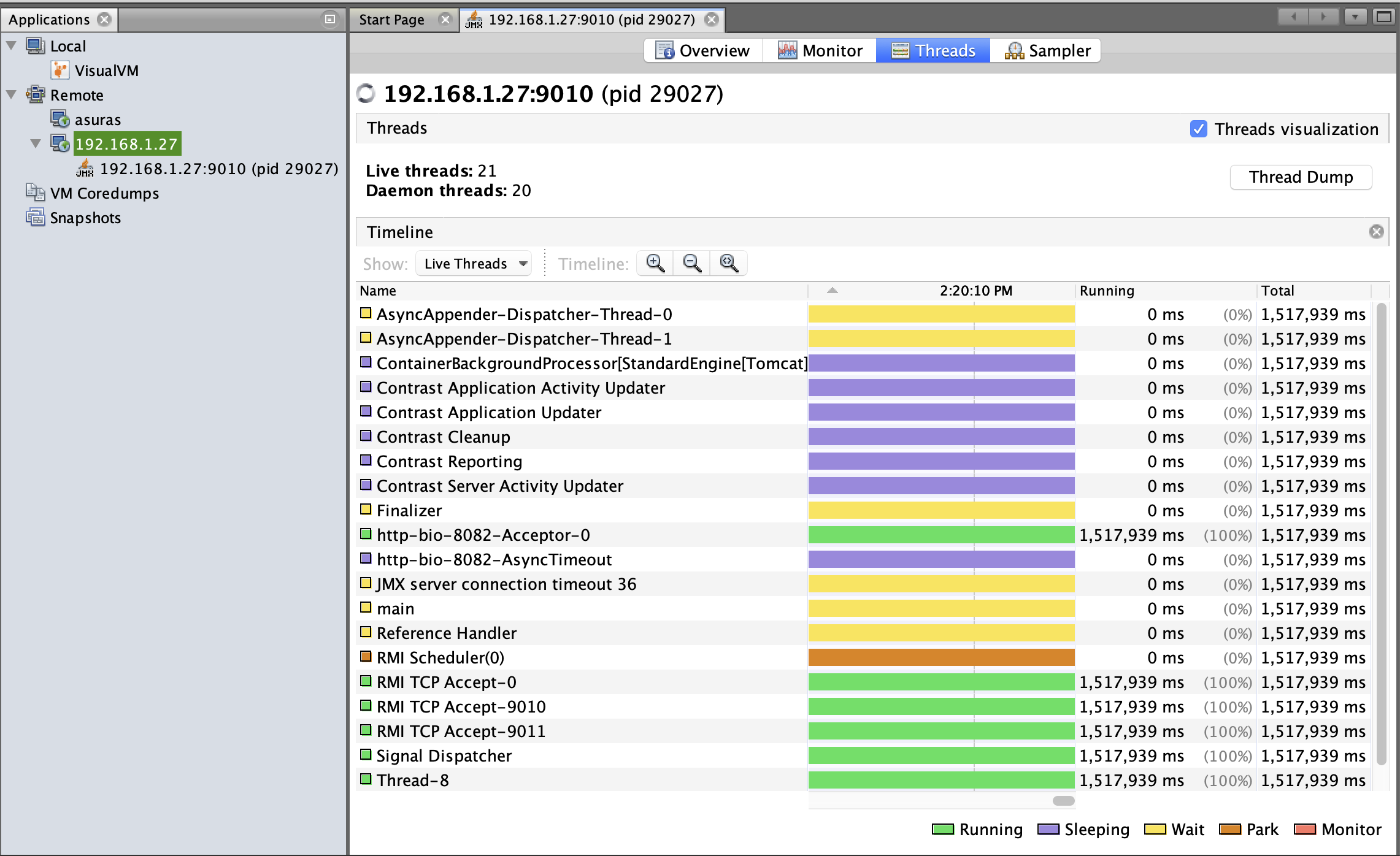Click the timeline scale-to-fit icon
This screenshot has height=856, width=1400.
pos(729,264)
